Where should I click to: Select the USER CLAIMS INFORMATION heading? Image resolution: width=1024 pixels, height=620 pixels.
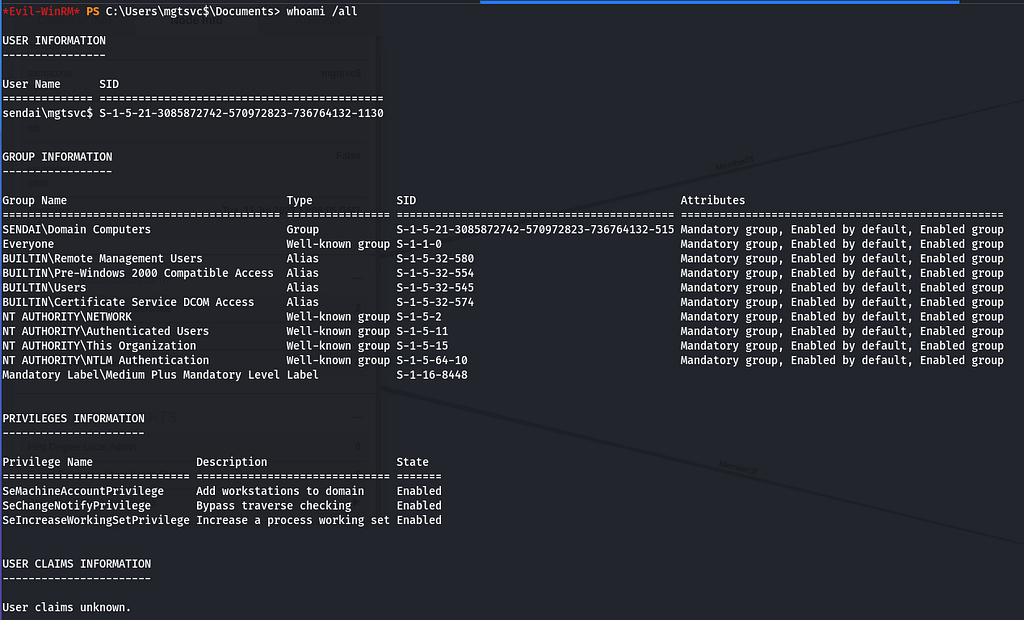point(76,564)
